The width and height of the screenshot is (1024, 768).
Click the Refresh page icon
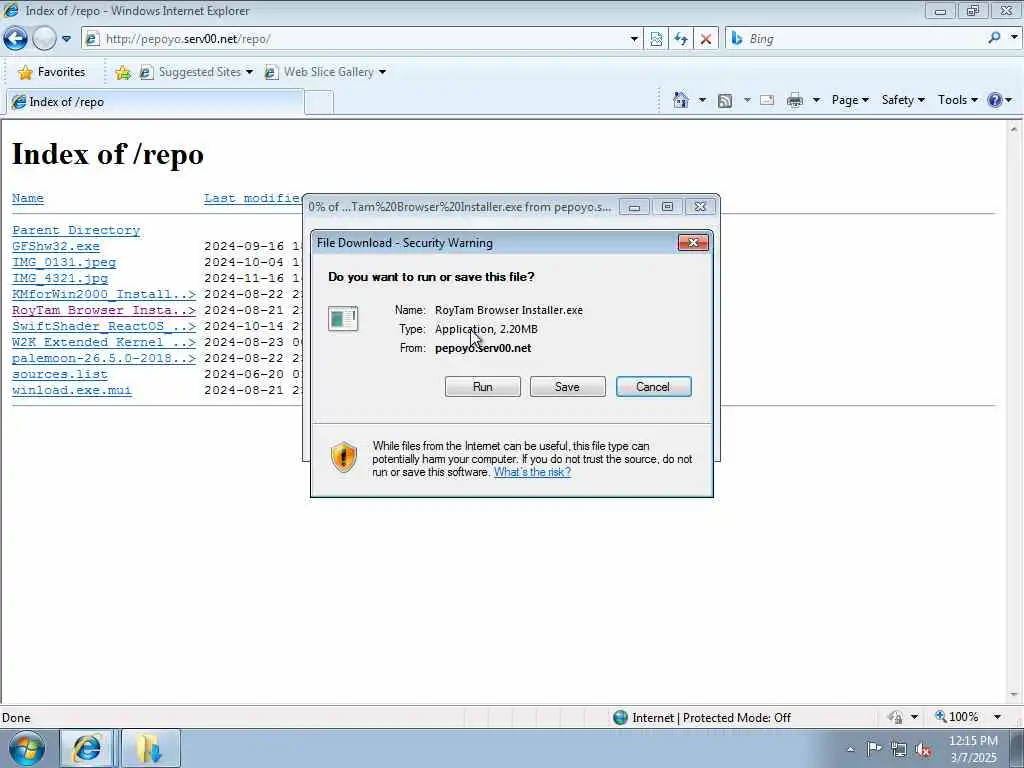681,39
